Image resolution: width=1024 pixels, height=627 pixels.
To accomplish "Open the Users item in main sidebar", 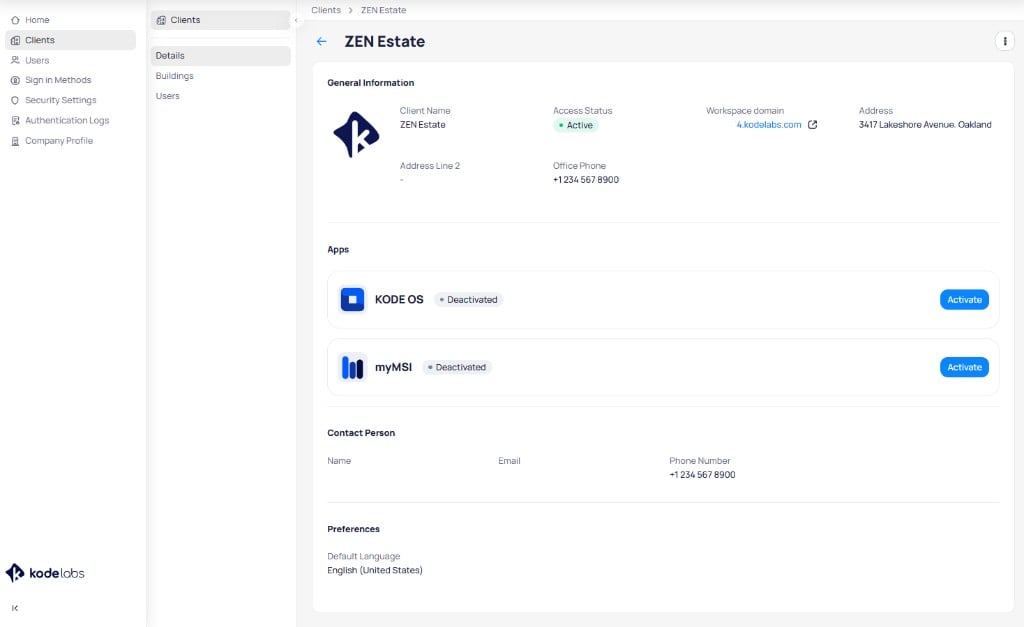I will tap(71, 60).
